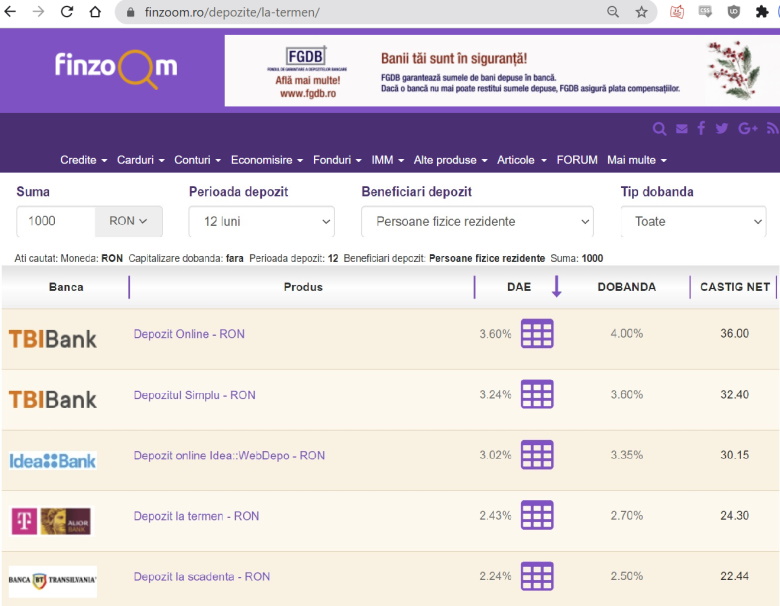Viewport: 780px width, 606px height.
Task: Visit the Facebook page icon
Action: pos(701,128)
